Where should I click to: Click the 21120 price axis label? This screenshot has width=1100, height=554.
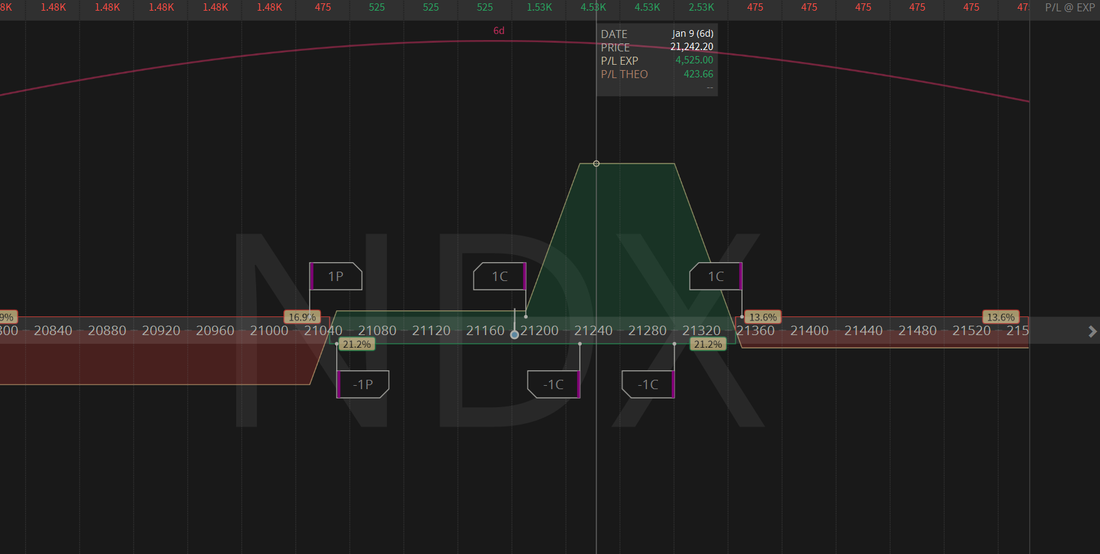[431, 330]
